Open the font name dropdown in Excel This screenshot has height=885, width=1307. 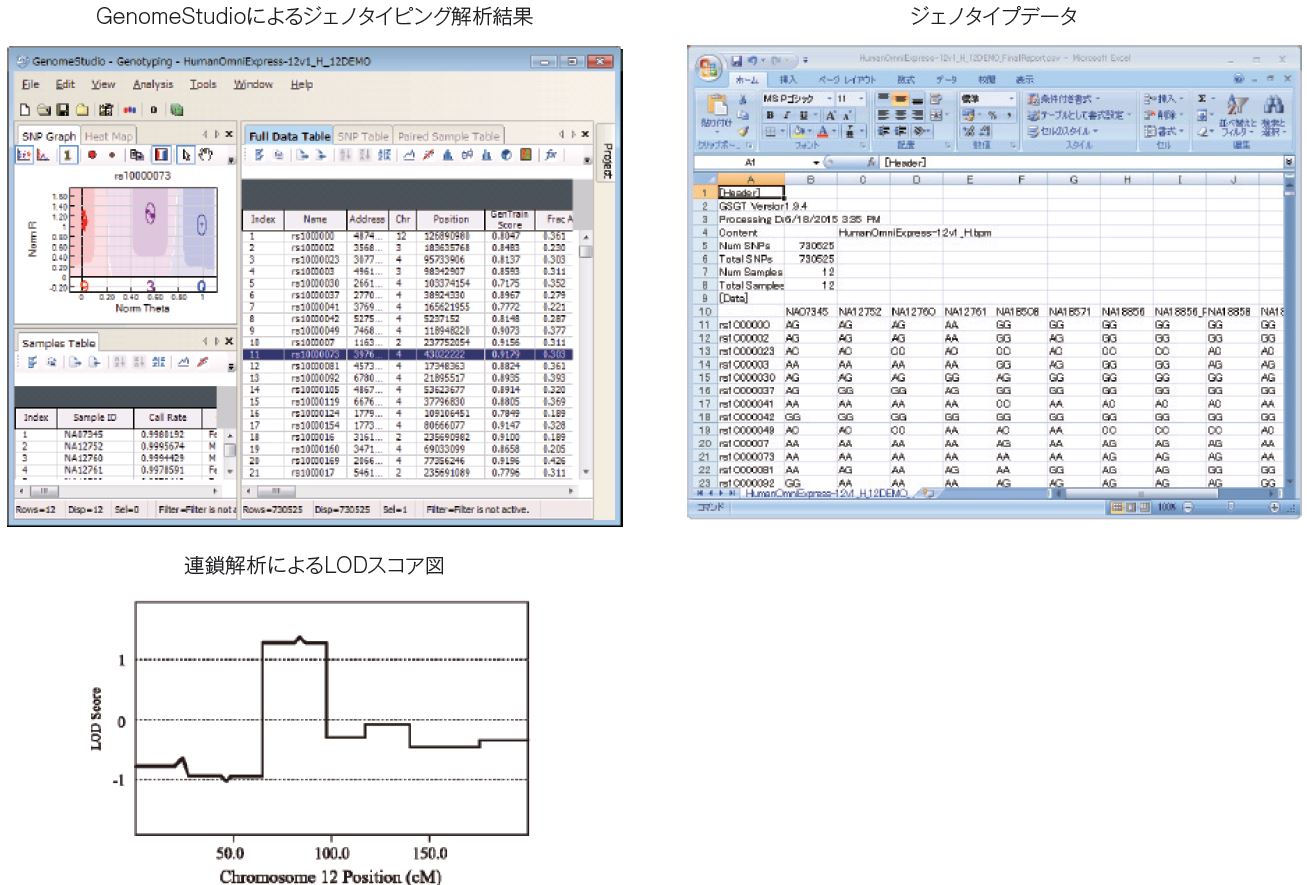pos(828,99)
